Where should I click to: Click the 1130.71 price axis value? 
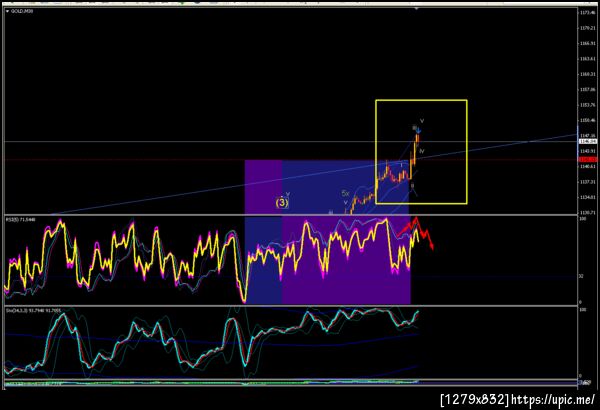(x=588, y=212)
